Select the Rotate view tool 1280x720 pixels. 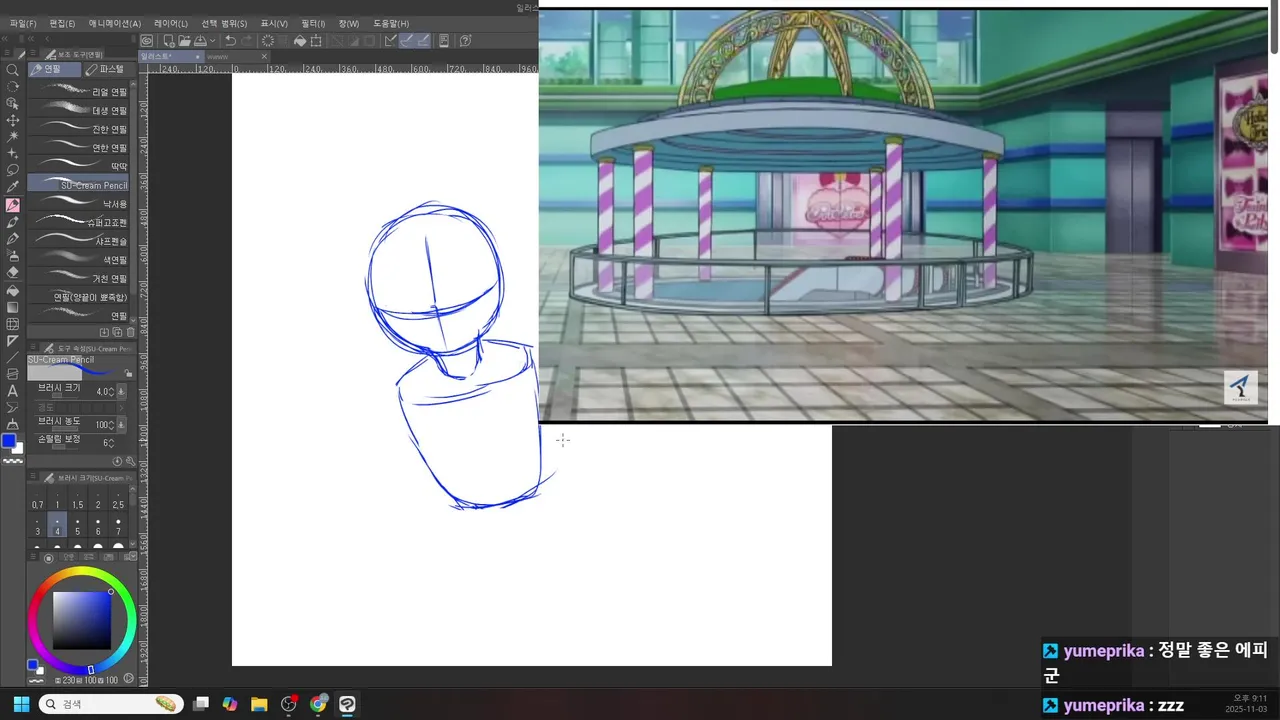[13, 86]
